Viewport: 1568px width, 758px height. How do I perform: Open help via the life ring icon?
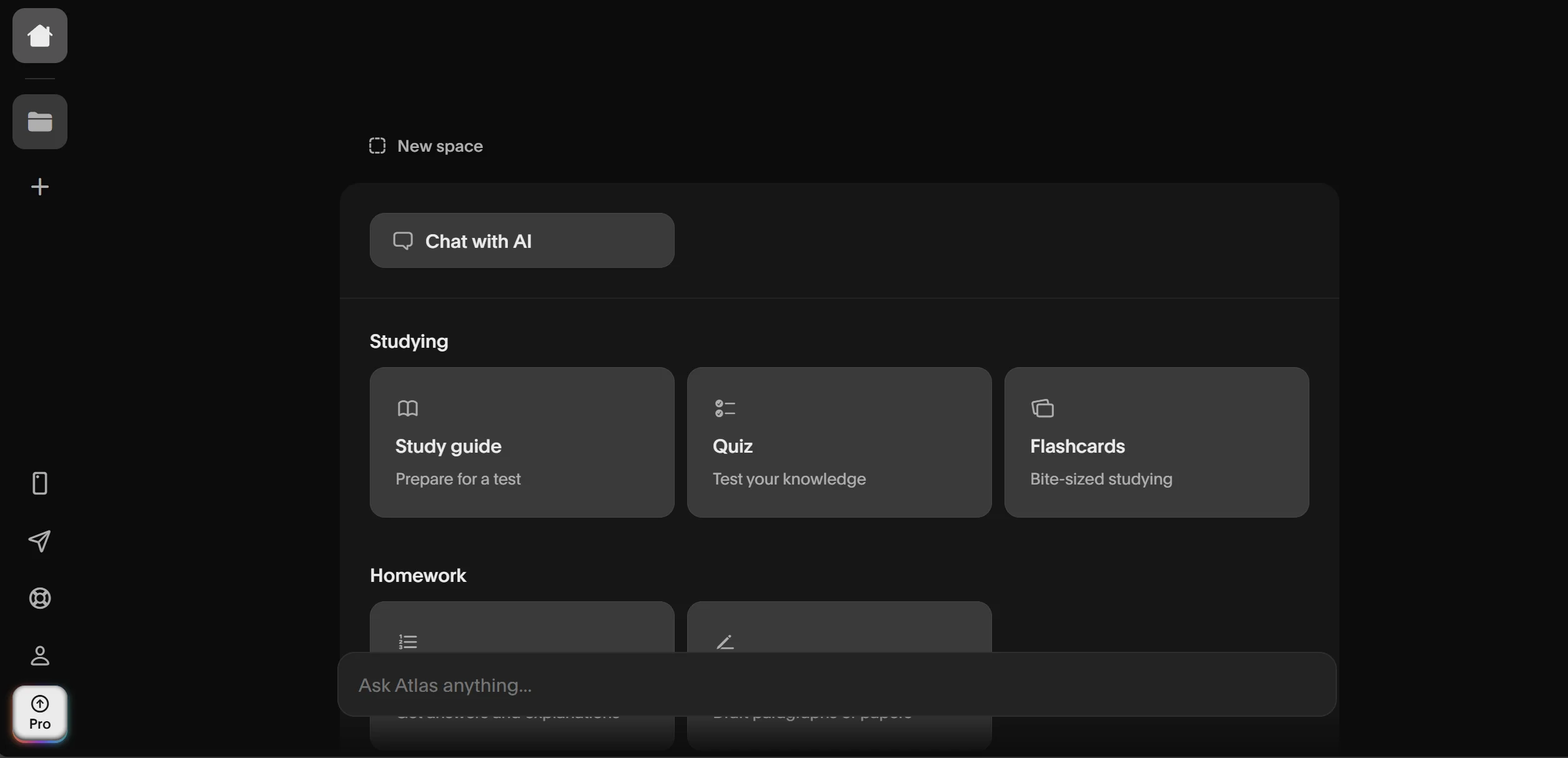[39, 598]
